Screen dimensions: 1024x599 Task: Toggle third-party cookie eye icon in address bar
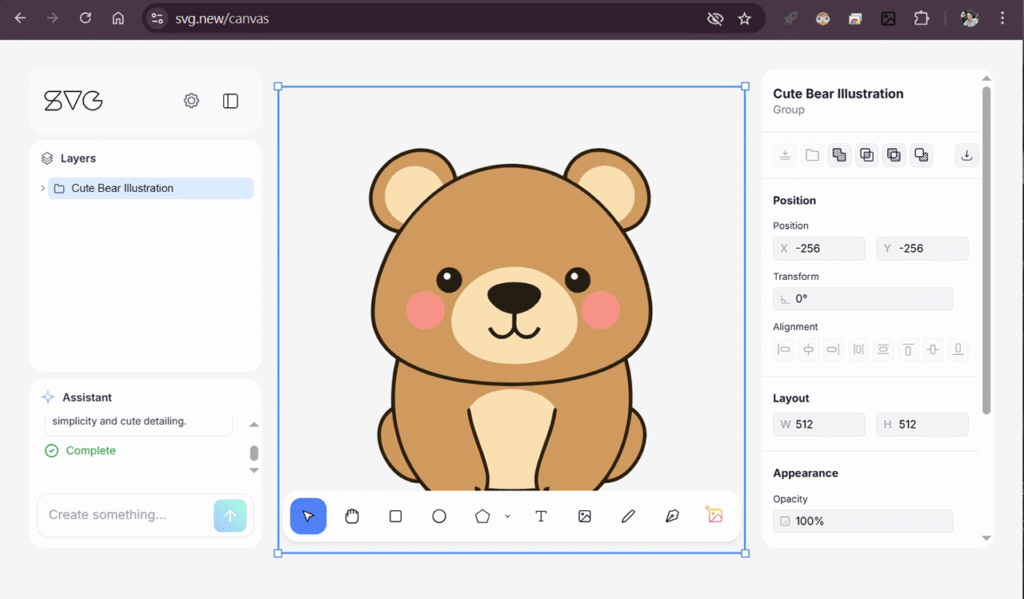click(714, 18)
